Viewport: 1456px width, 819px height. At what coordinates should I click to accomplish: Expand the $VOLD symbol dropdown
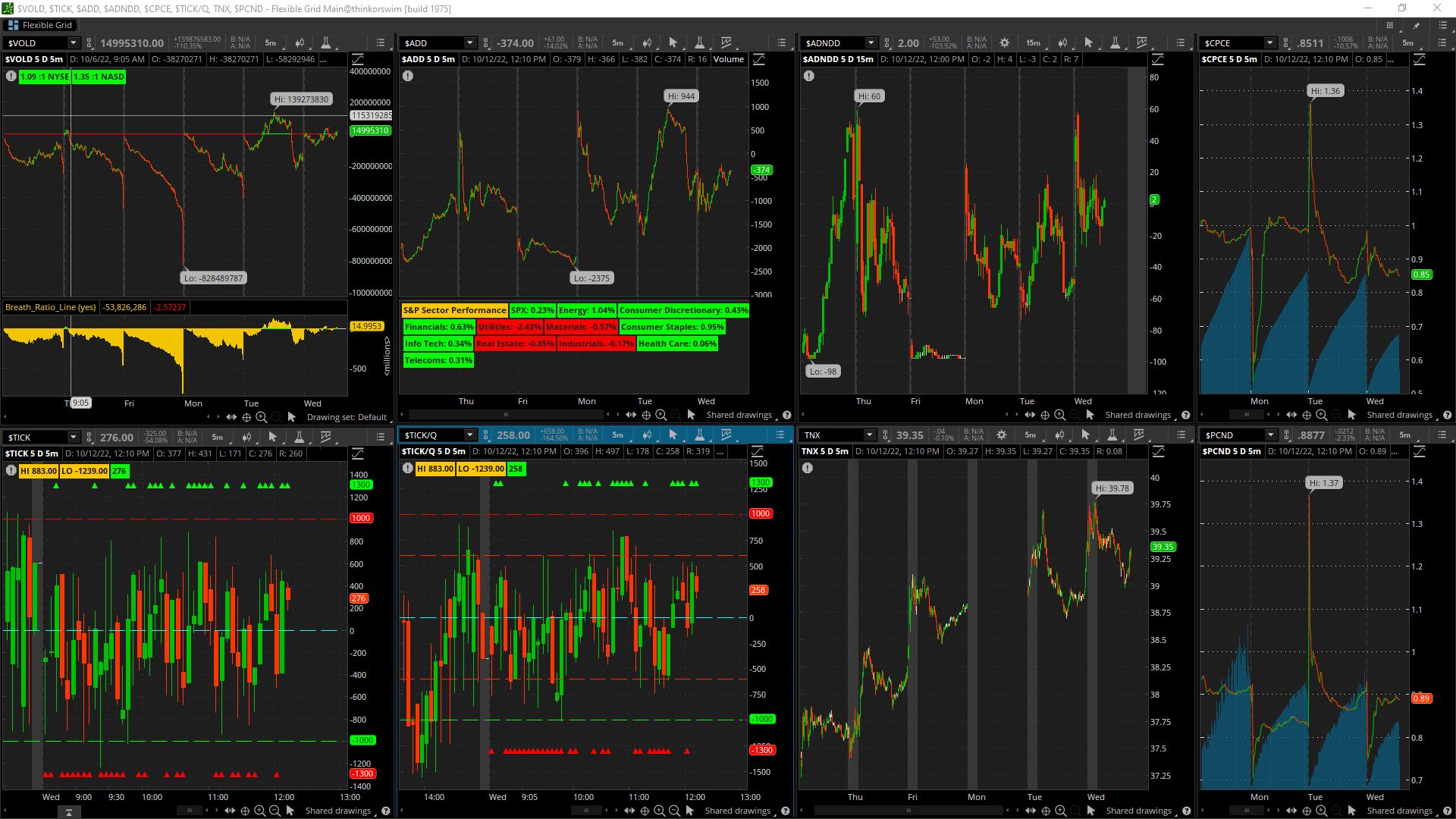tap(74, 43)
